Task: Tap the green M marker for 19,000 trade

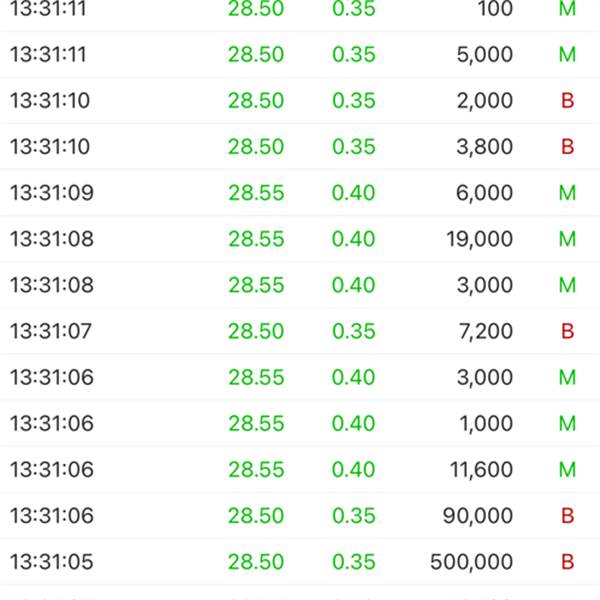Action: pos(567,239)
